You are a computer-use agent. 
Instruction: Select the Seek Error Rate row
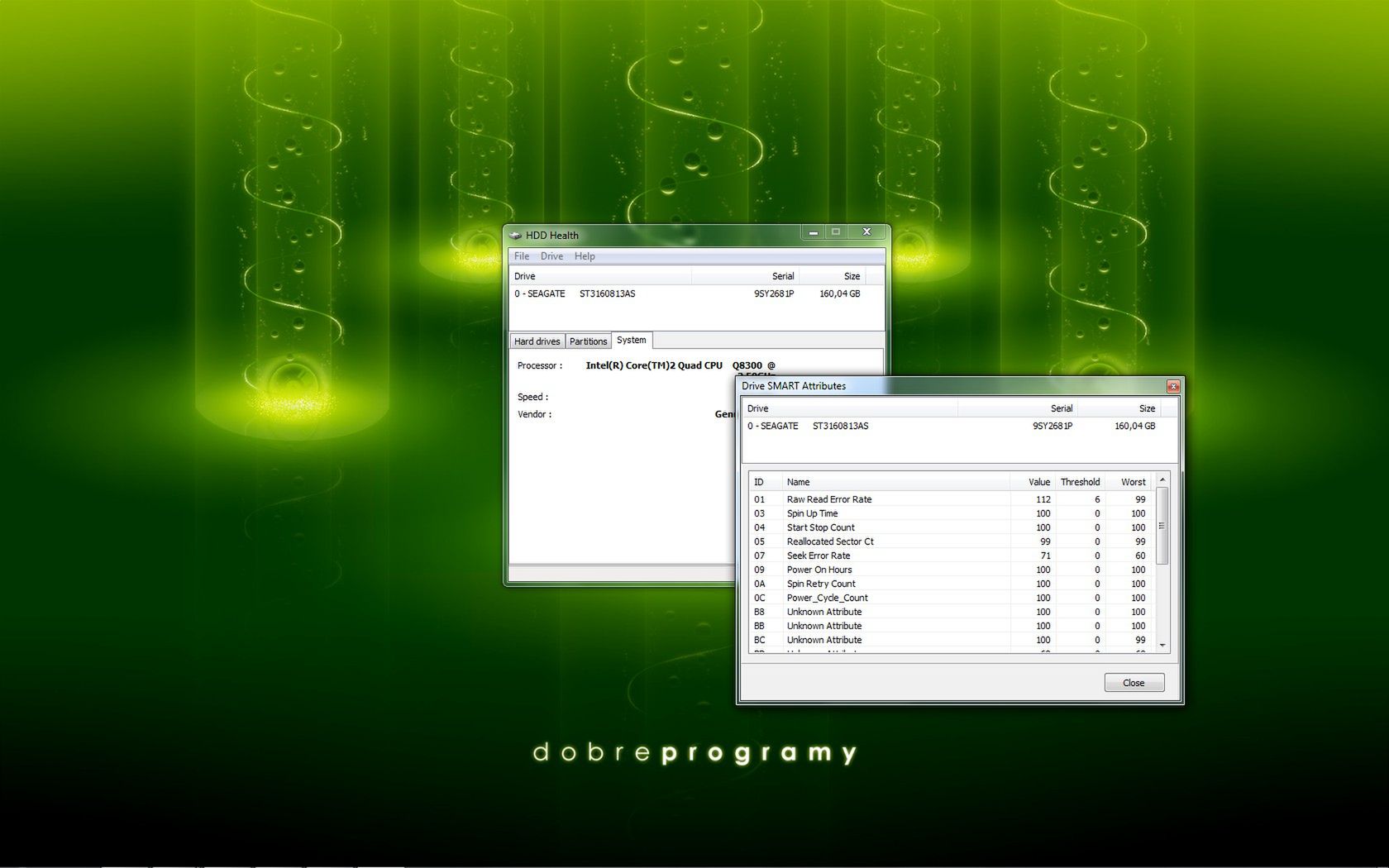(952, 556)
